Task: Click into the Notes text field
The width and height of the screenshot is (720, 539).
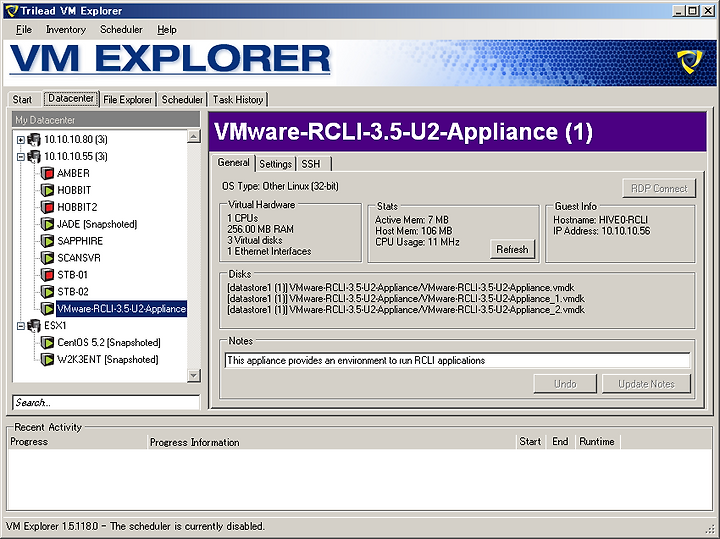Action: point(457,360)
